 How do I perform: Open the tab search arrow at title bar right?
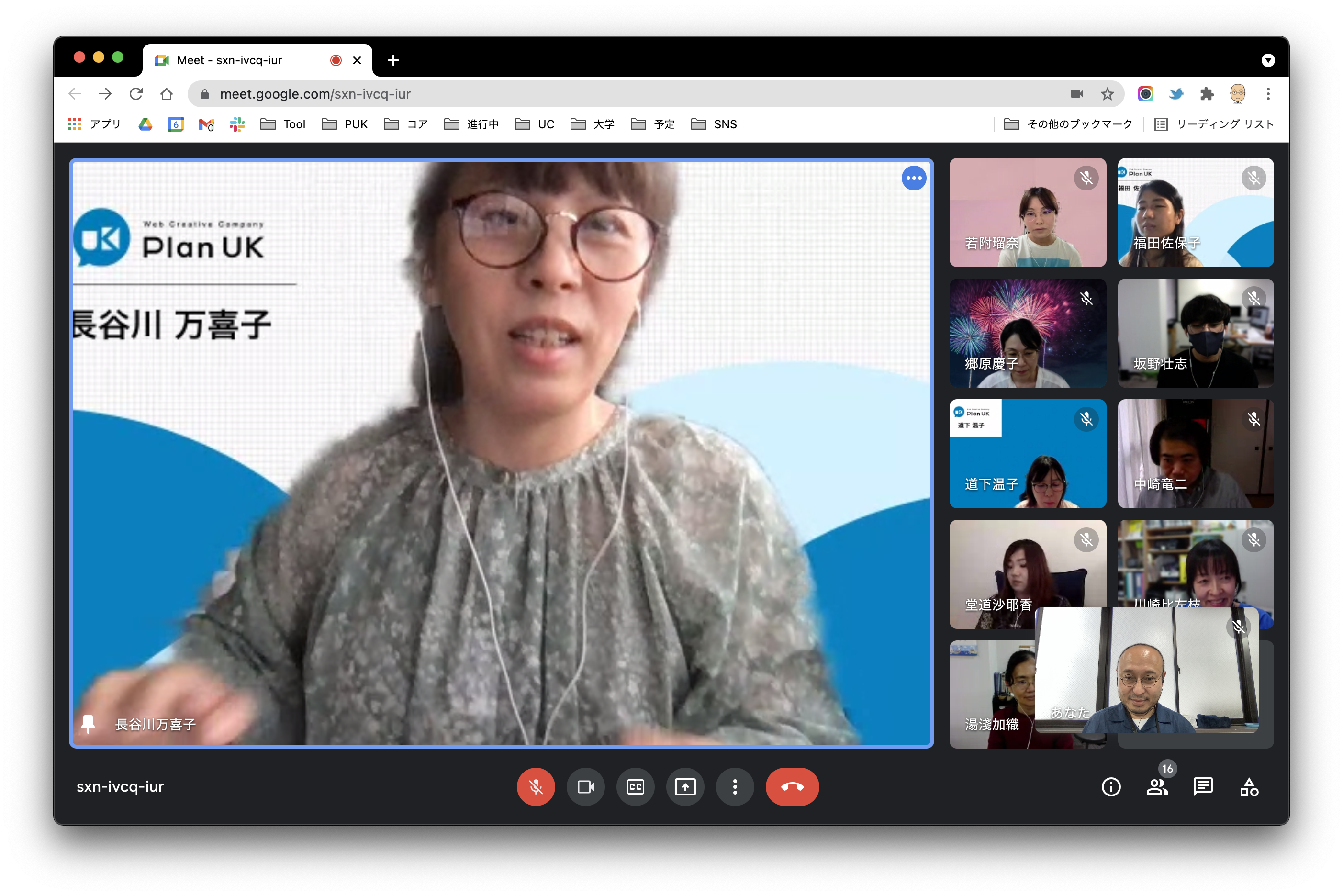click(1267, 60)
